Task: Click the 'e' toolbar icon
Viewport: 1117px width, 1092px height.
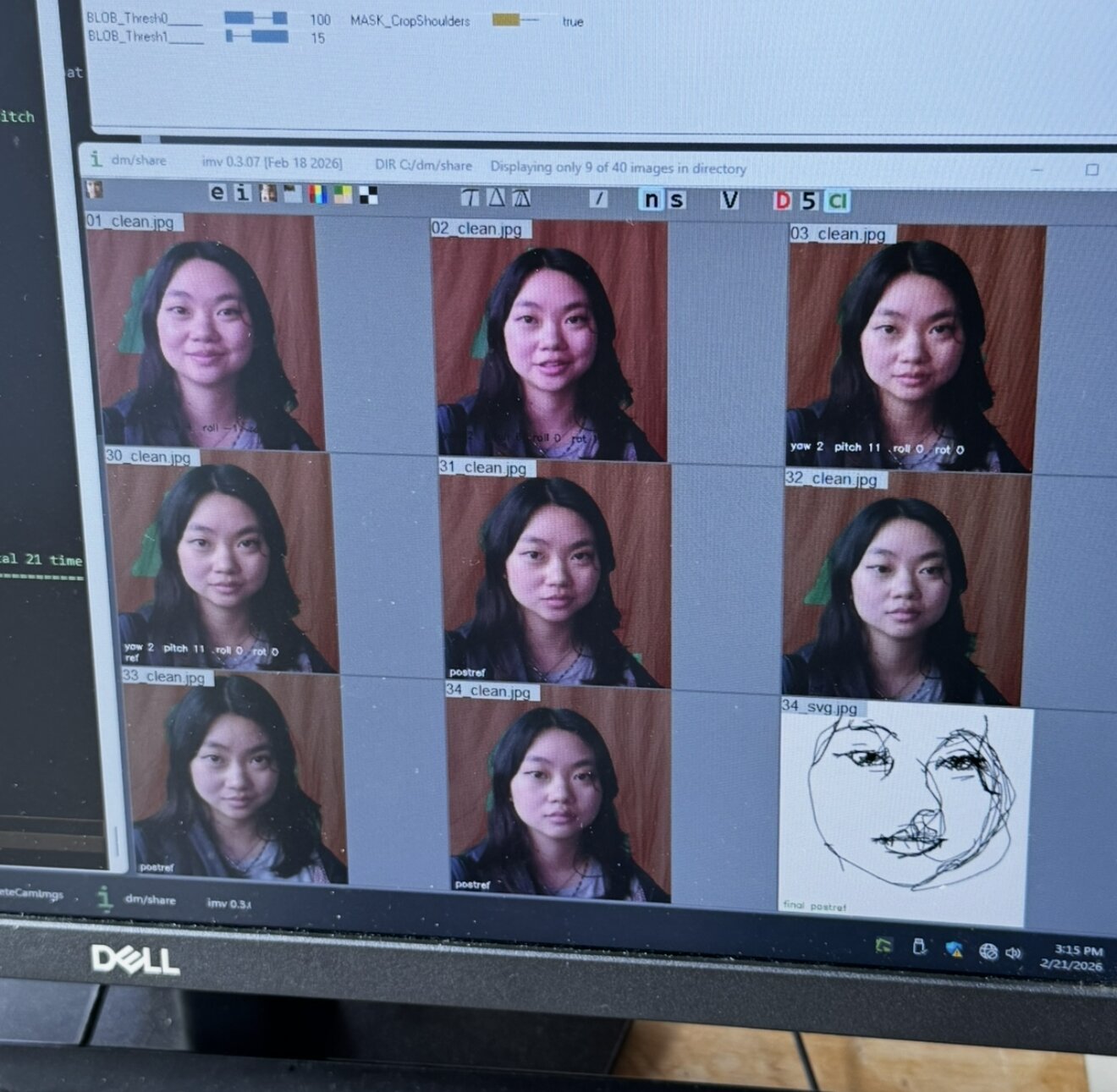Action: coord(217,193)
